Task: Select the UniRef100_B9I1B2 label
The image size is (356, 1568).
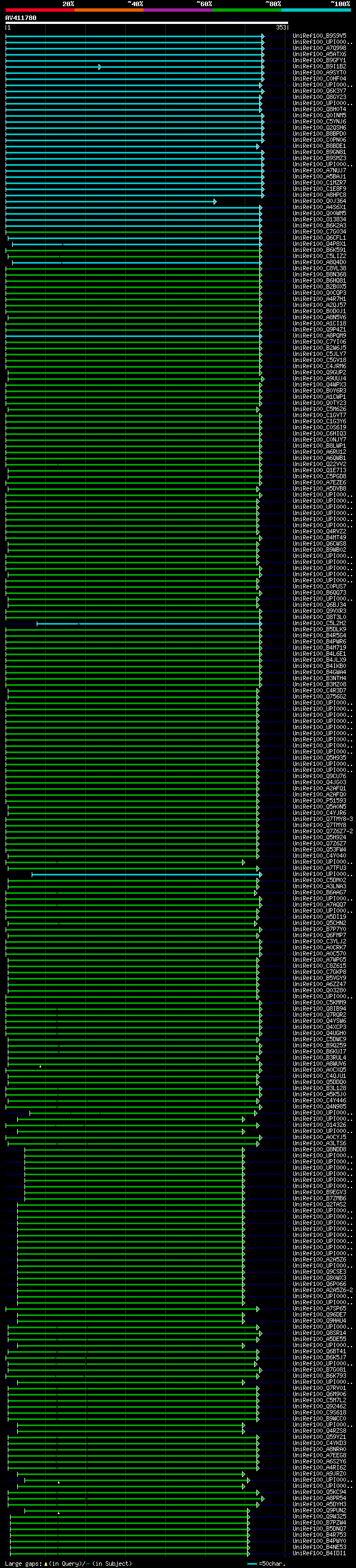Action: click(319, 66)
